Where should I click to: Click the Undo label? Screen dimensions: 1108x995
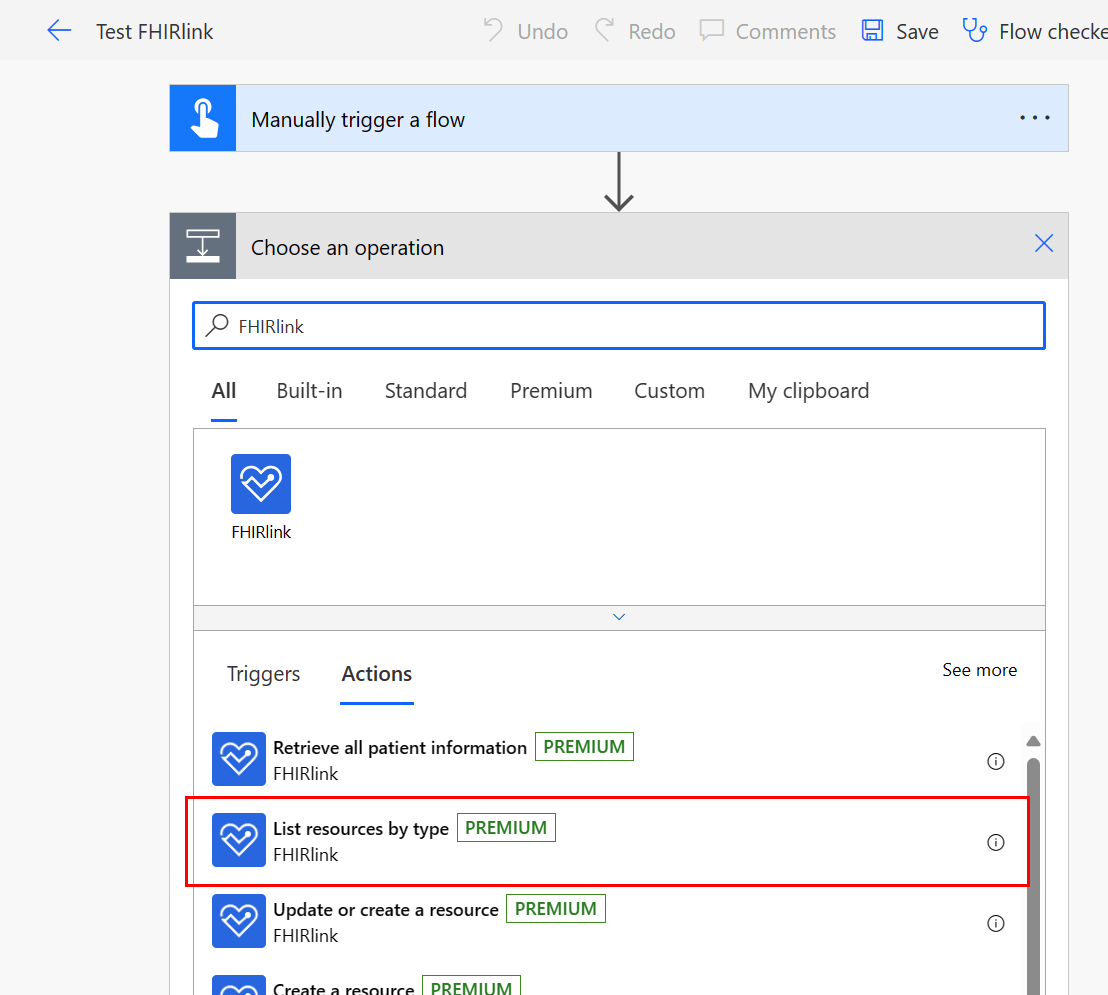coord(543,32)
